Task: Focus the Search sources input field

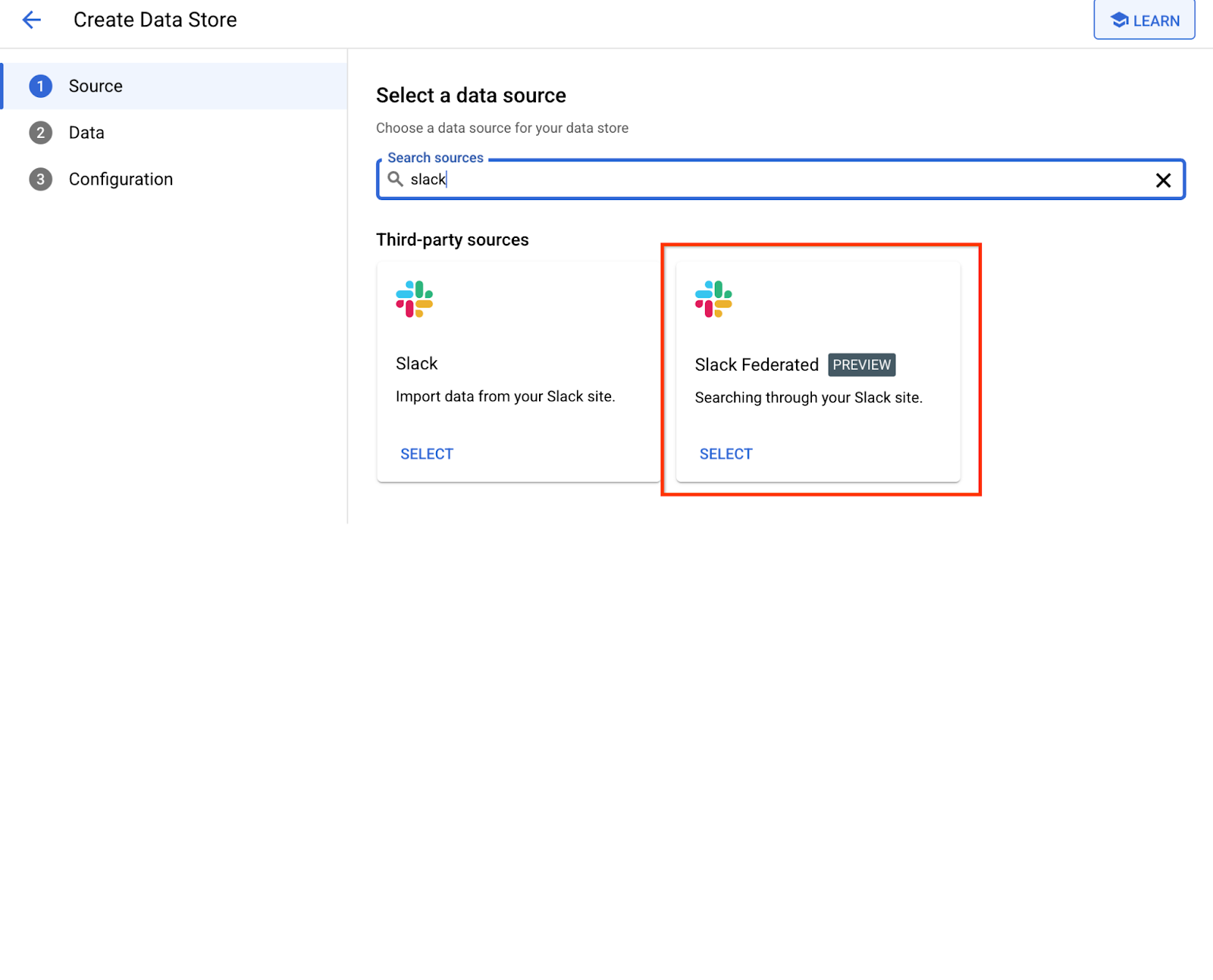Action: 780,180
